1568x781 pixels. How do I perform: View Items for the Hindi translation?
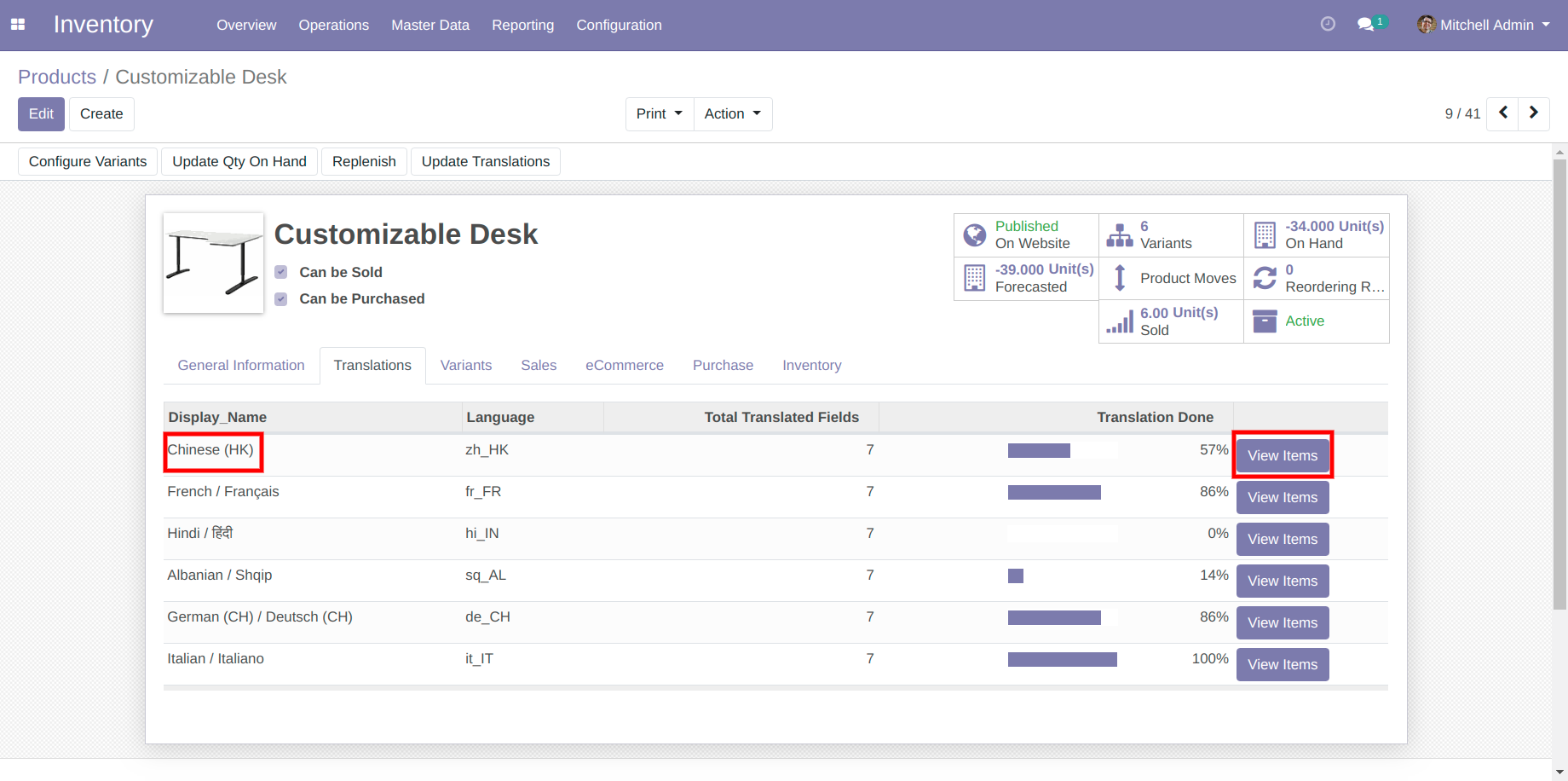click(x=1283, y=540)
